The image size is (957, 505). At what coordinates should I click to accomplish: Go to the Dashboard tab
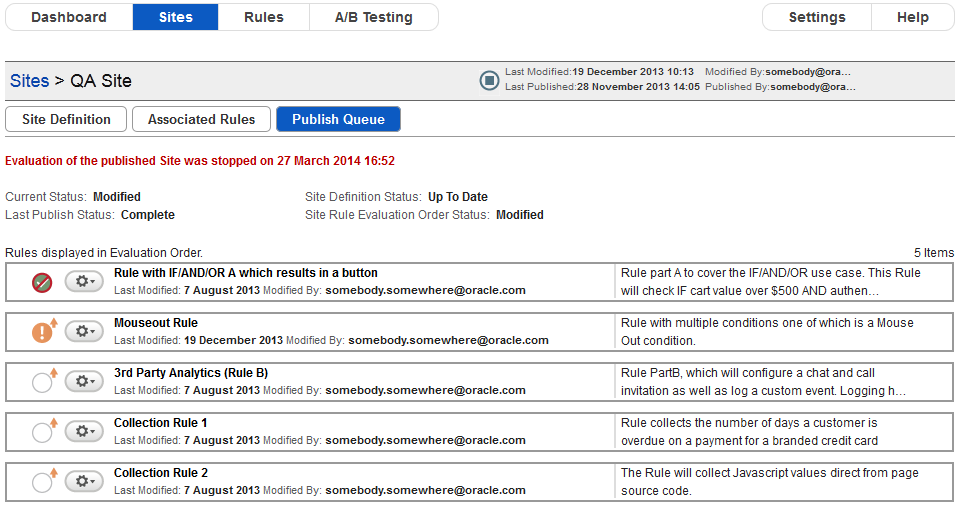click(x=69, y=17)
